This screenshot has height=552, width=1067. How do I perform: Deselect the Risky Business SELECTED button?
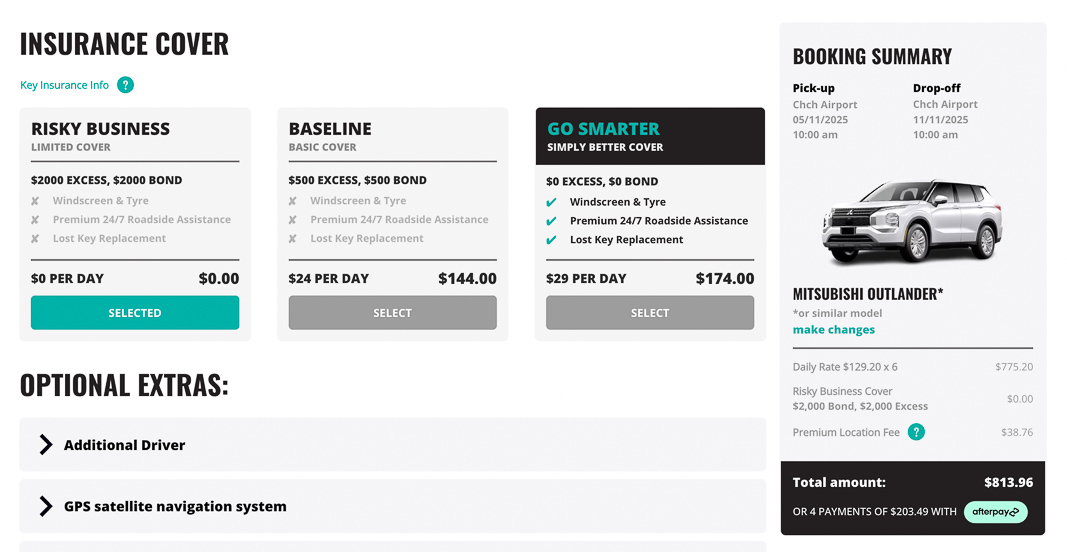[135, 312]
